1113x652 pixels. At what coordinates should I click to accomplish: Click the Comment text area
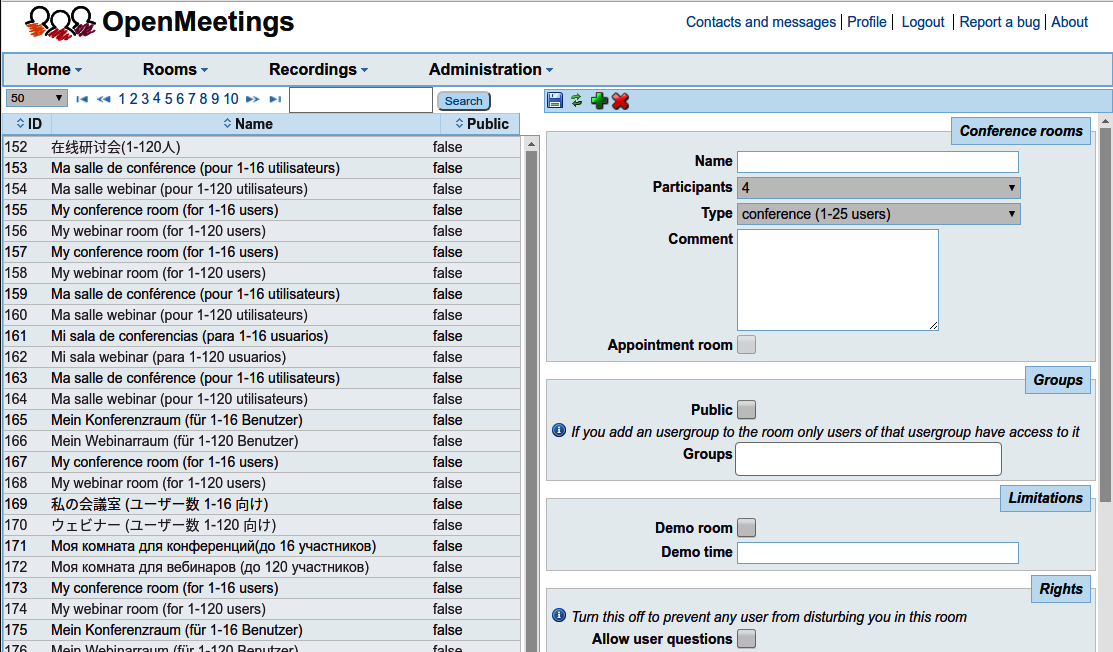pyautogui.click(x=838, y=280)
